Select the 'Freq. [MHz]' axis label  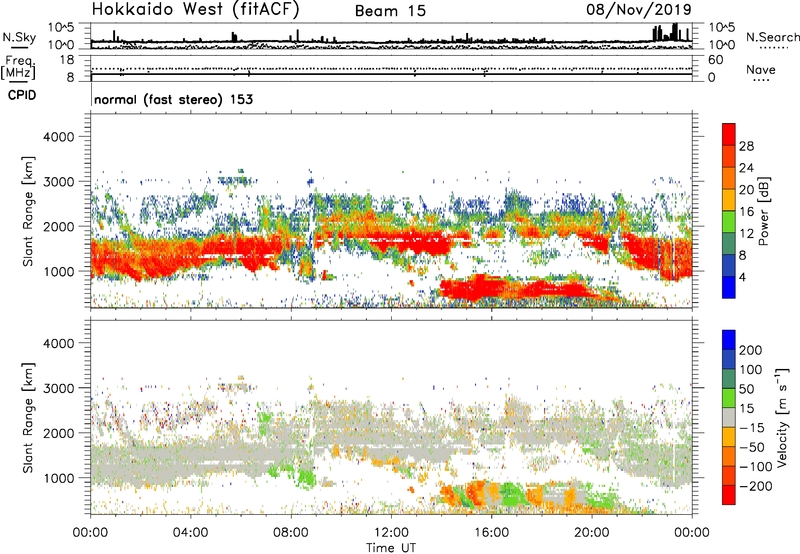(18, 68)
